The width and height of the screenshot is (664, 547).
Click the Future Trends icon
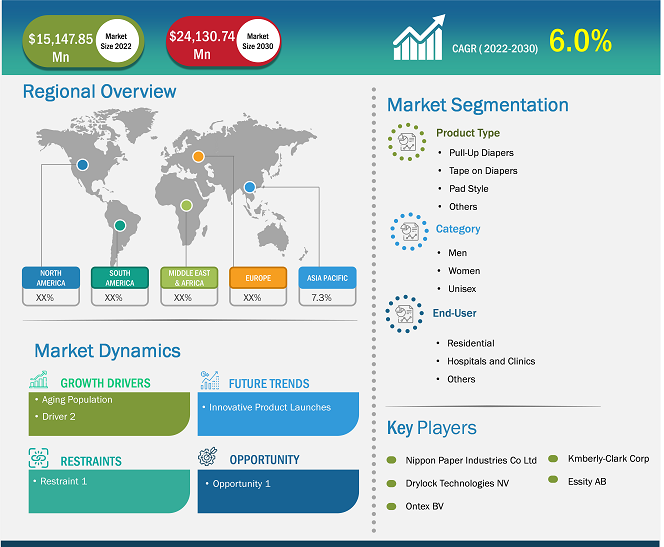click(209, 381)
